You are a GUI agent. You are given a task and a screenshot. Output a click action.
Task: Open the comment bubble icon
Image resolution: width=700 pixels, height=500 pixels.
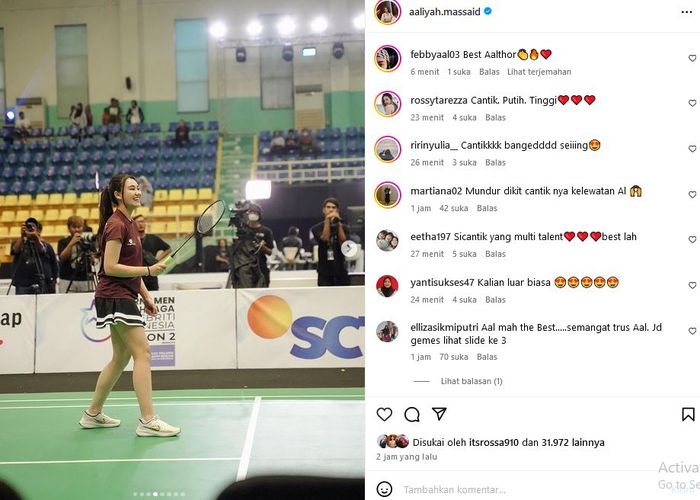(412, 414)
